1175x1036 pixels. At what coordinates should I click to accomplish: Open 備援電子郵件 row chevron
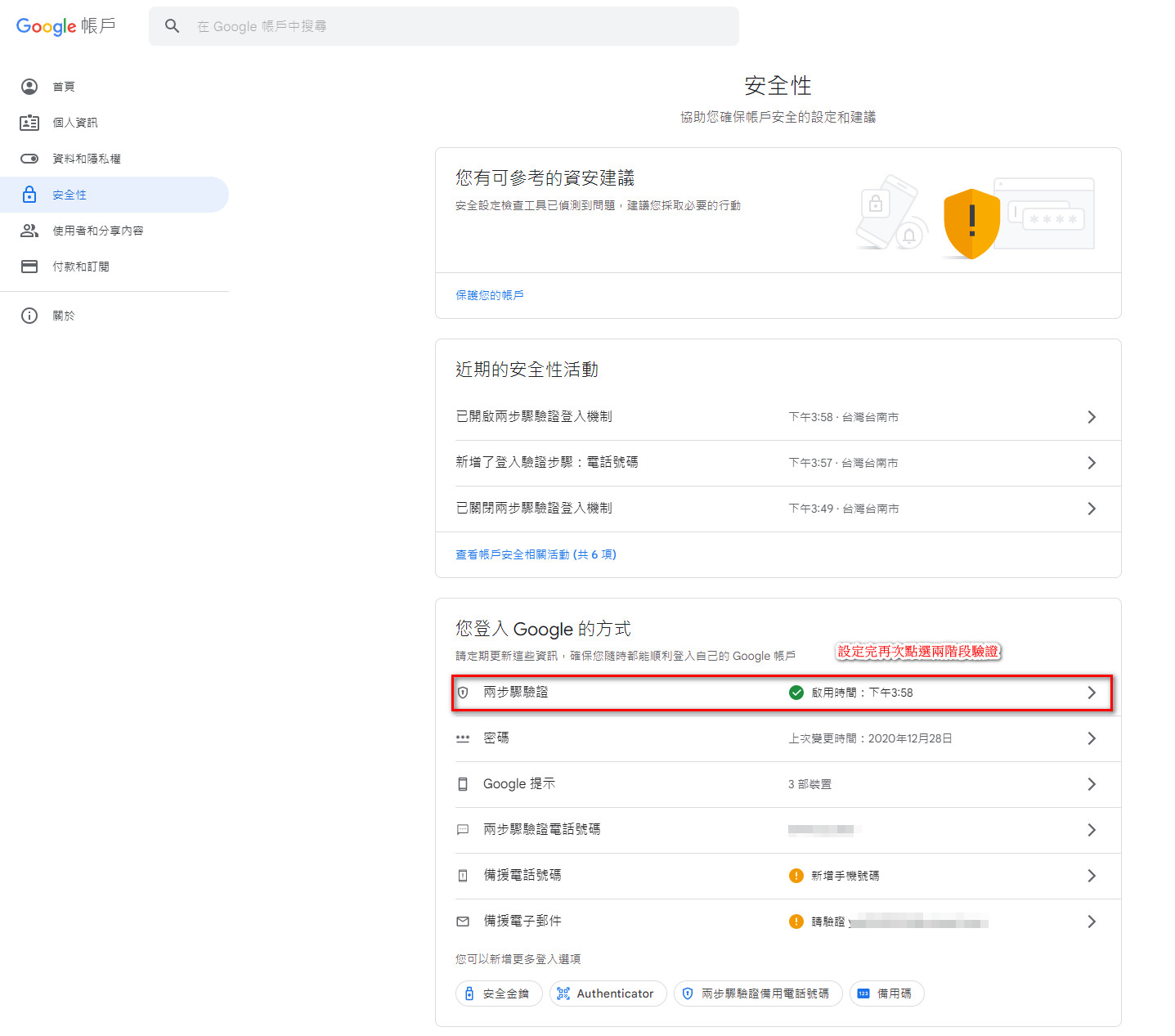[x=1092, y=922]
